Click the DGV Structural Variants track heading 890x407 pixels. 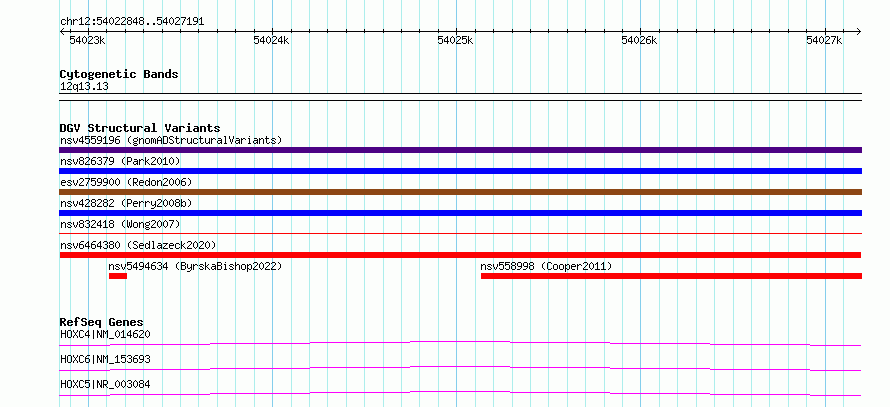click(x=140, y=128)
